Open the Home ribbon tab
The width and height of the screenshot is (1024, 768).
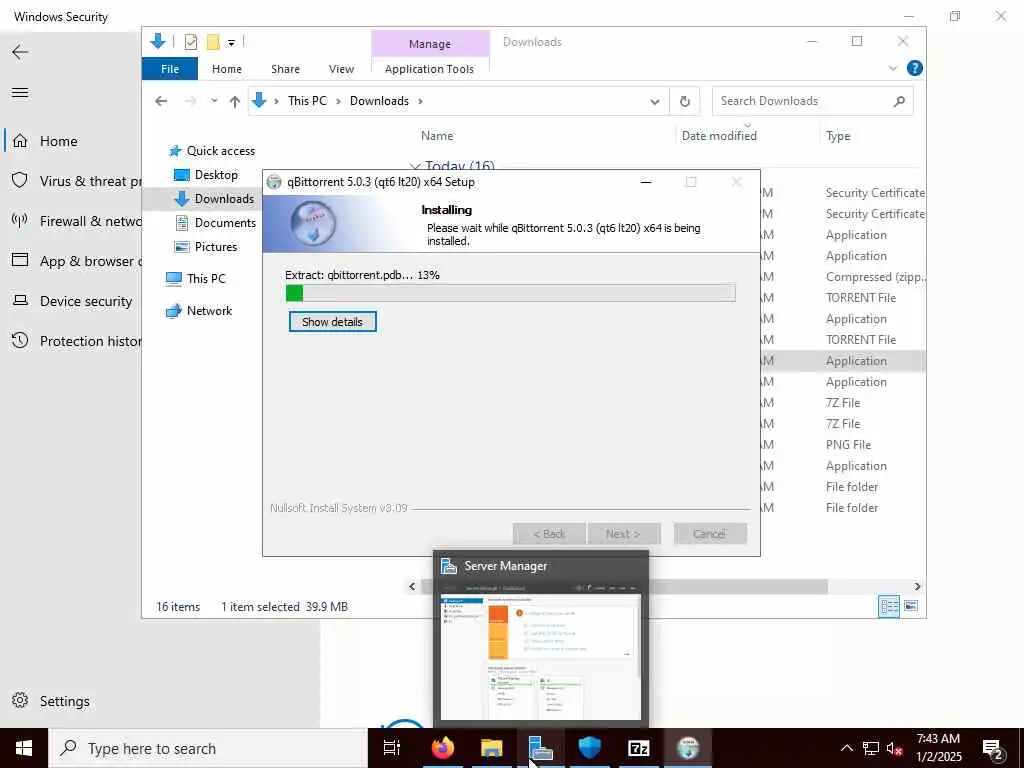(x=227, y=69)
